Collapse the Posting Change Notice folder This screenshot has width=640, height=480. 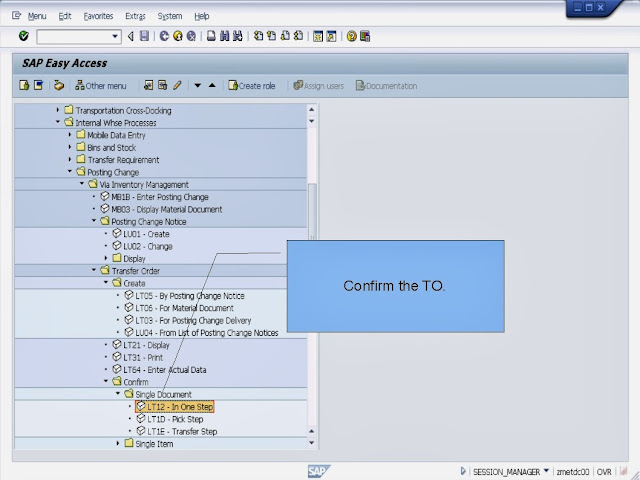93,220
